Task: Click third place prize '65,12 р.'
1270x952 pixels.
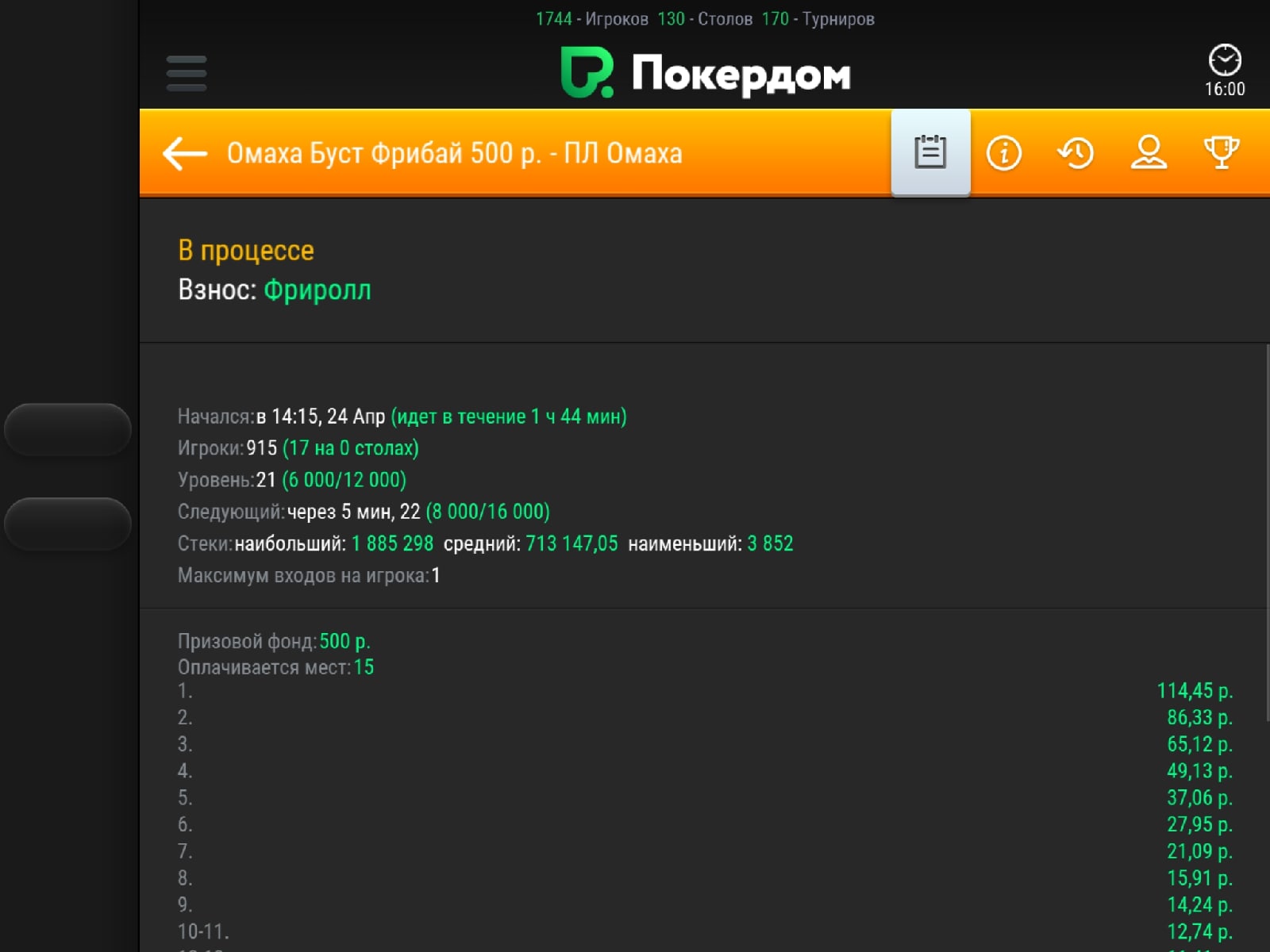Action: click(1199, 745)
